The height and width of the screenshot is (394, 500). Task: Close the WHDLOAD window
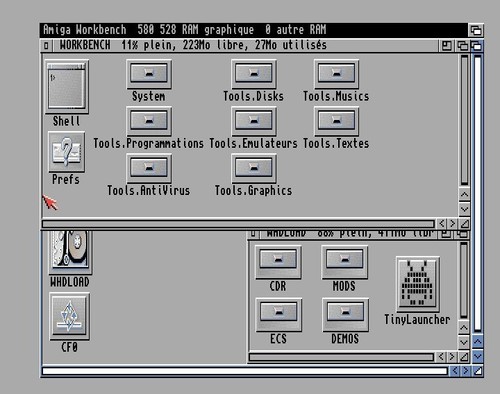point(253,234)
